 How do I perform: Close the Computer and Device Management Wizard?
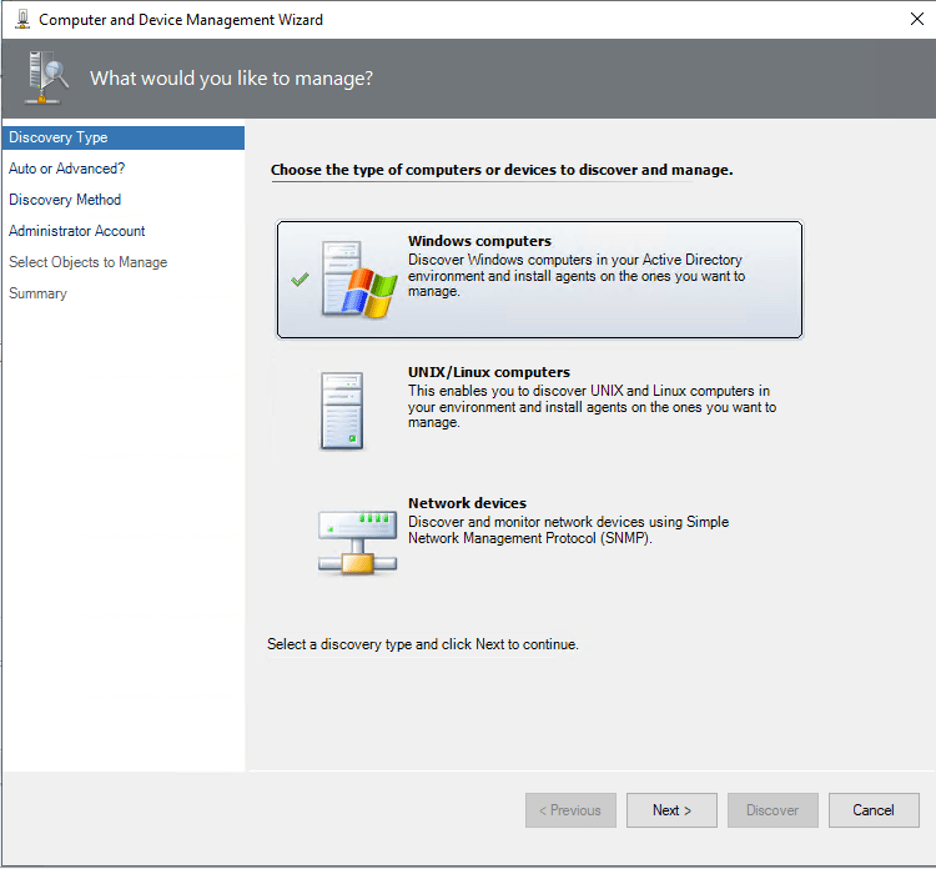tap(917, 19)
